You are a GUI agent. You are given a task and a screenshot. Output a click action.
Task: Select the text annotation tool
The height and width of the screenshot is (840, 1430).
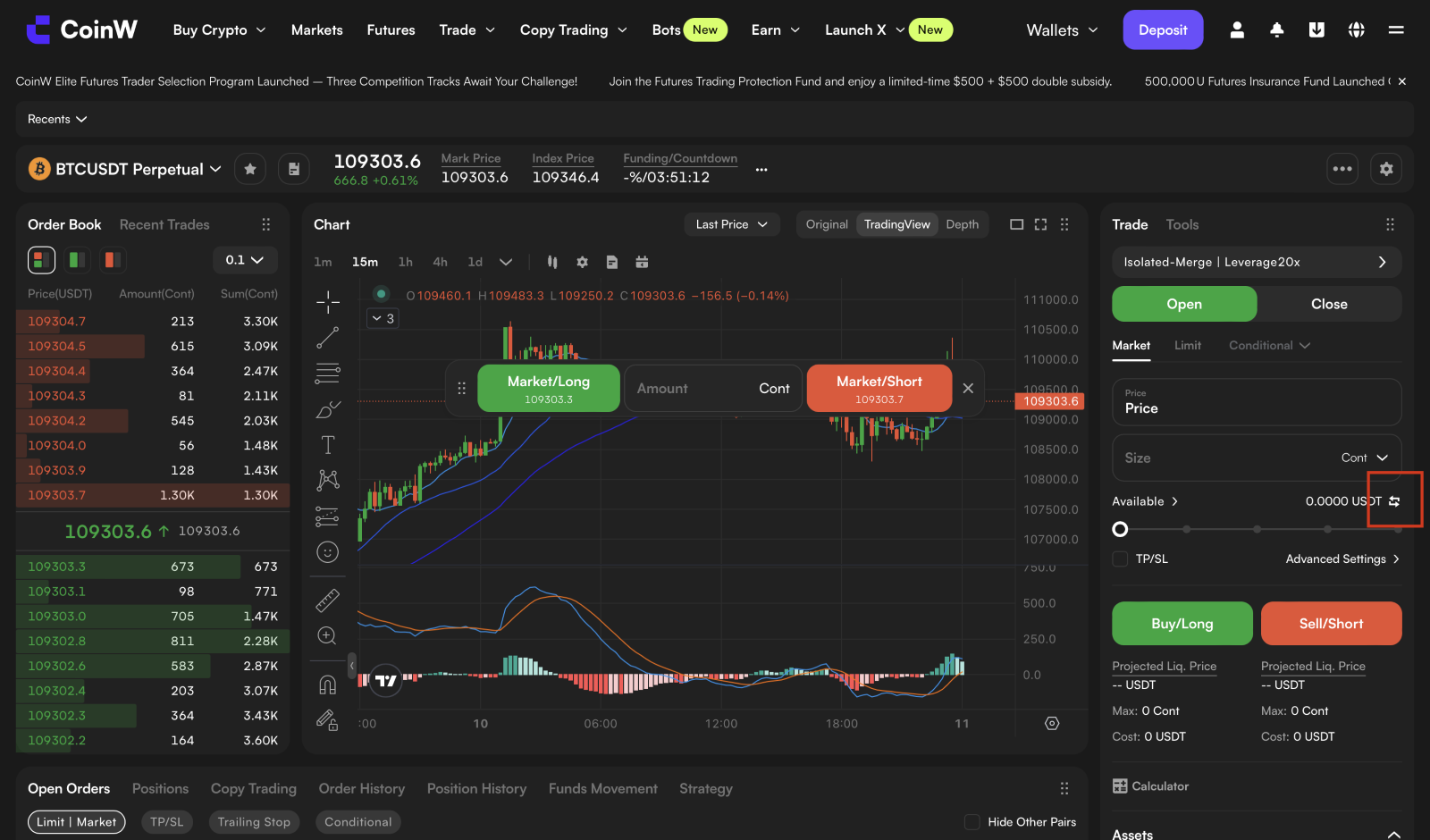(x=328, y=445)
